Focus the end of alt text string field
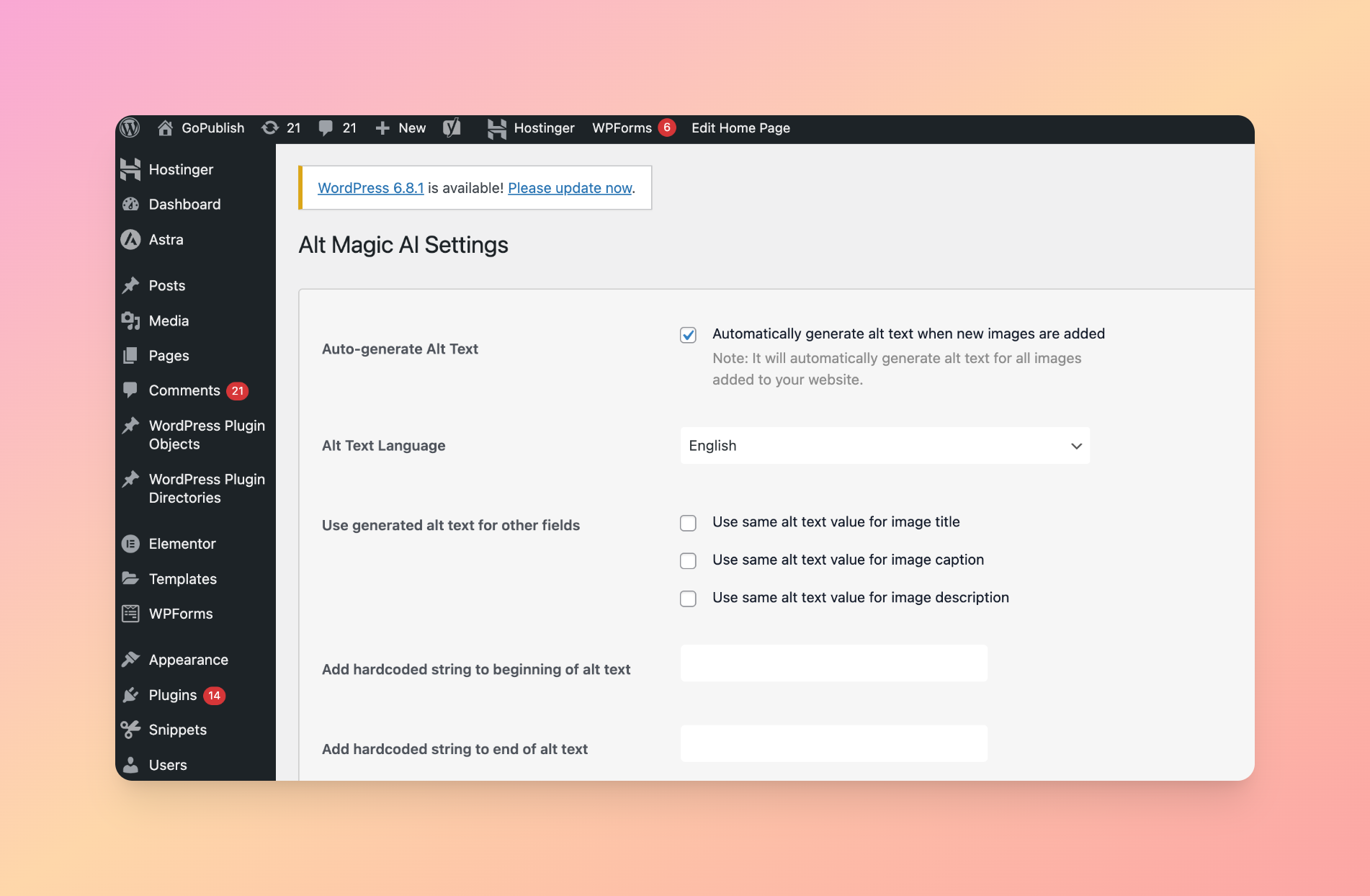Image resolution: width=1370 pixels, height=896 pixels. 833,743
